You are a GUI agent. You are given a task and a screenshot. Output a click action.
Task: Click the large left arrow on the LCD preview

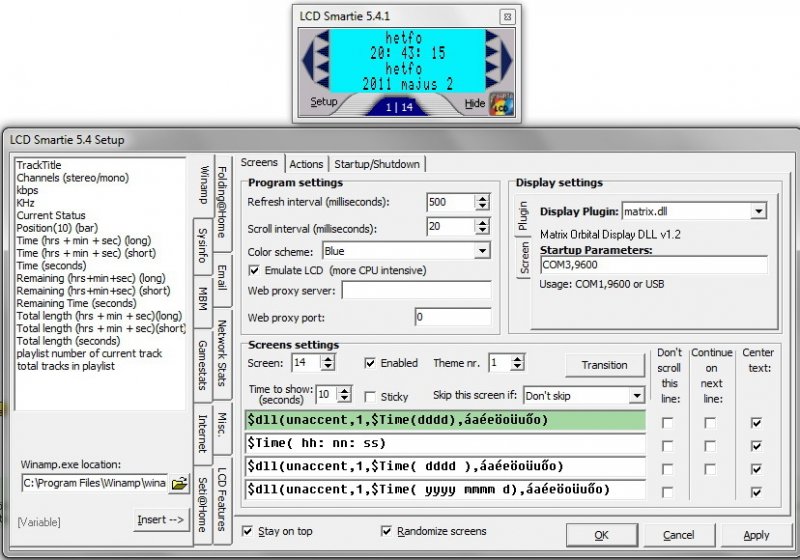point(307,60)
